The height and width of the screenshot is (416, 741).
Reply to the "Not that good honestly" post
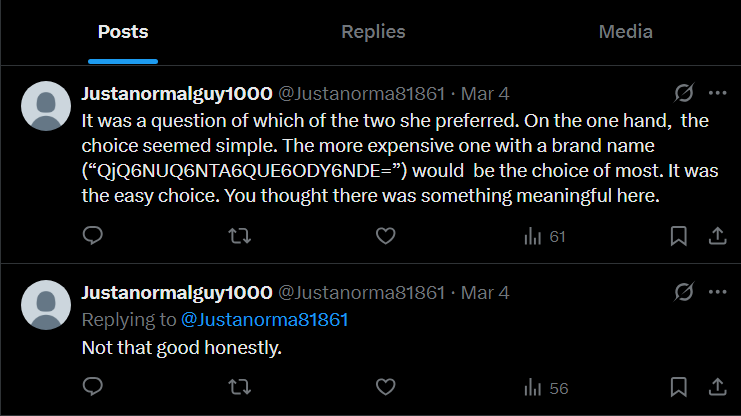pos(92,387)
